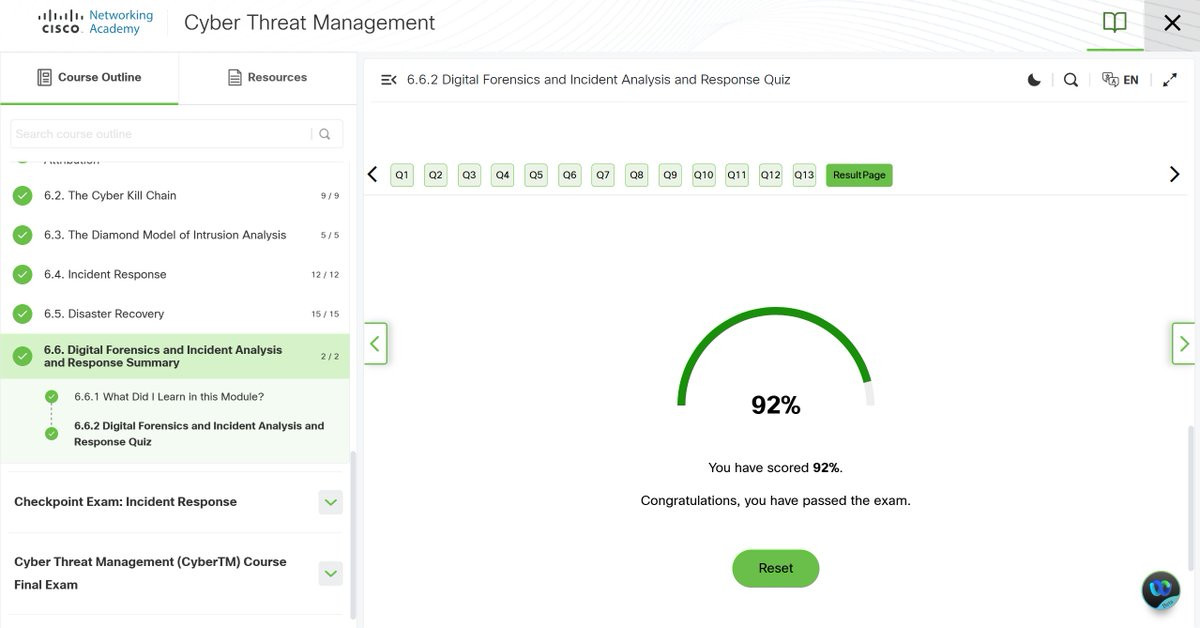Open 6.3. The Diamond Model of Intrusion Analysis
The height and width of the screenshot is (628, 1200).
[x=165, y=235]
